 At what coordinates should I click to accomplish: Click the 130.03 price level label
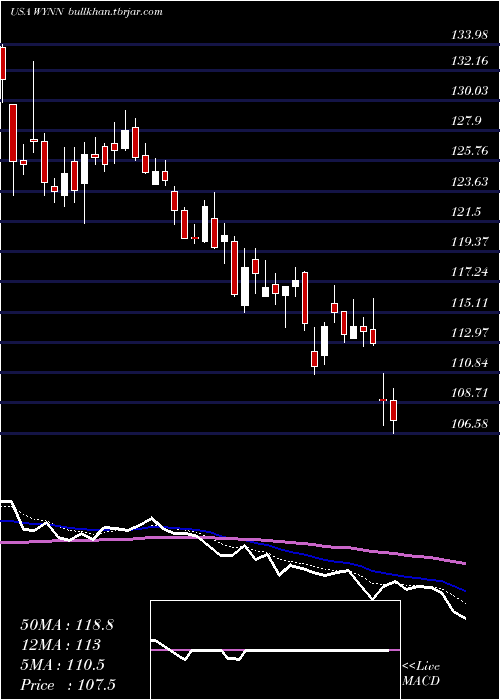pos(469,91)
